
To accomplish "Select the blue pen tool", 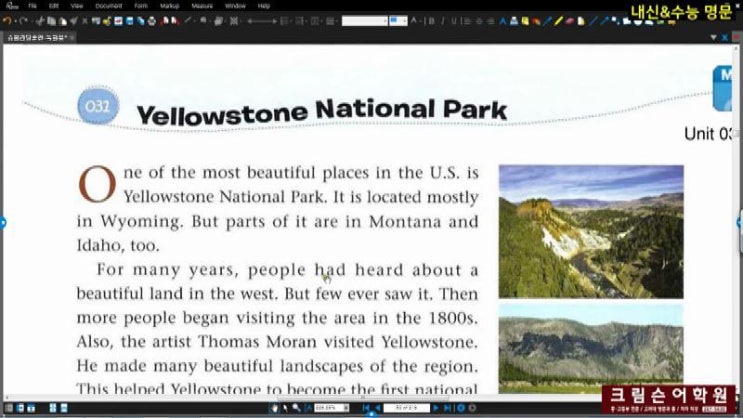I will (x=547, y=21).
